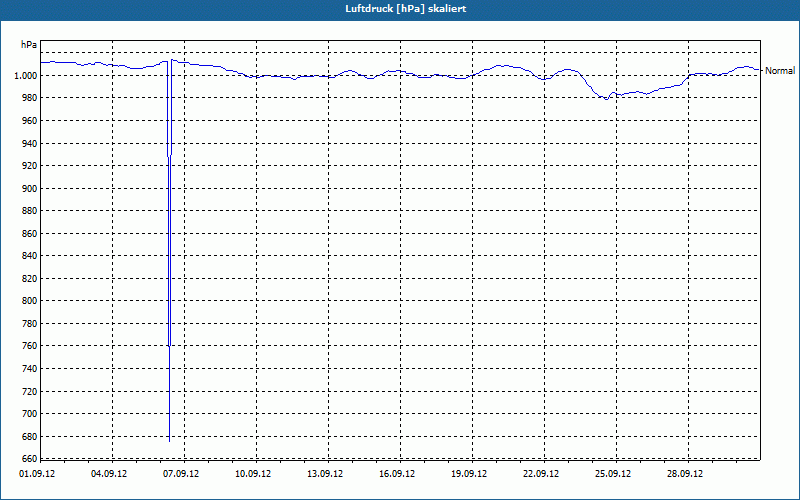Select the '680' y-axis value

30,437
